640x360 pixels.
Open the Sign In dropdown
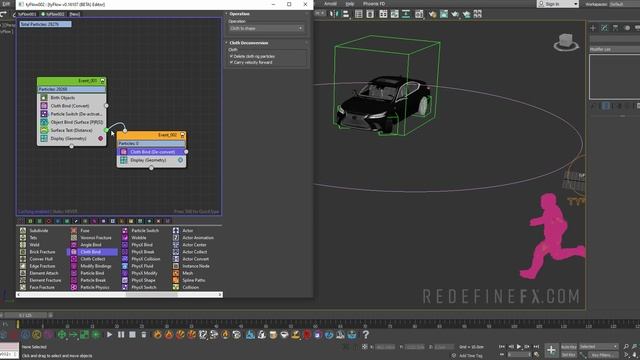558,4
